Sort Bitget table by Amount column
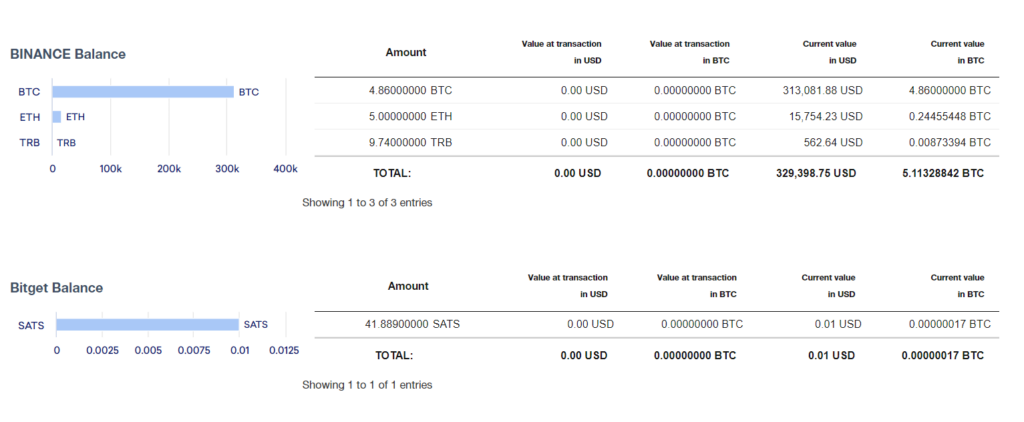Image resolution: width=1024 pixels, height=422 pixels. (x=408, y=286)
